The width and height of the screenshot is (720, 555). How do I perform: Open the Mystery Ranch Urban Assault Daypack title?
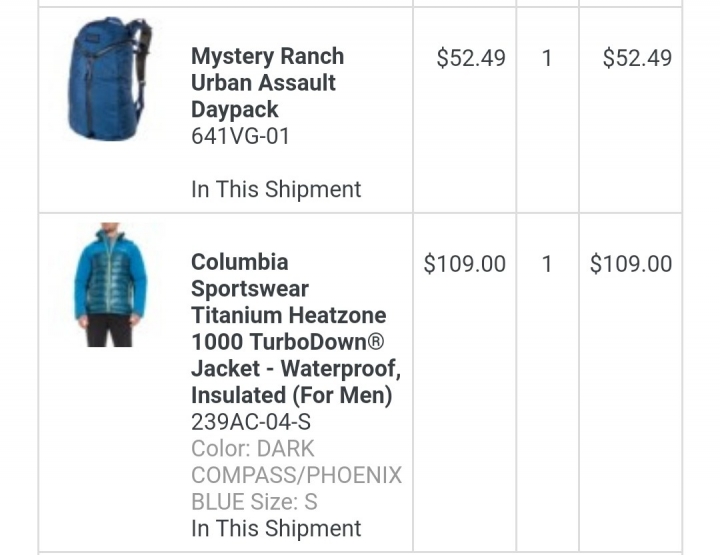click(x=267, y=83)
